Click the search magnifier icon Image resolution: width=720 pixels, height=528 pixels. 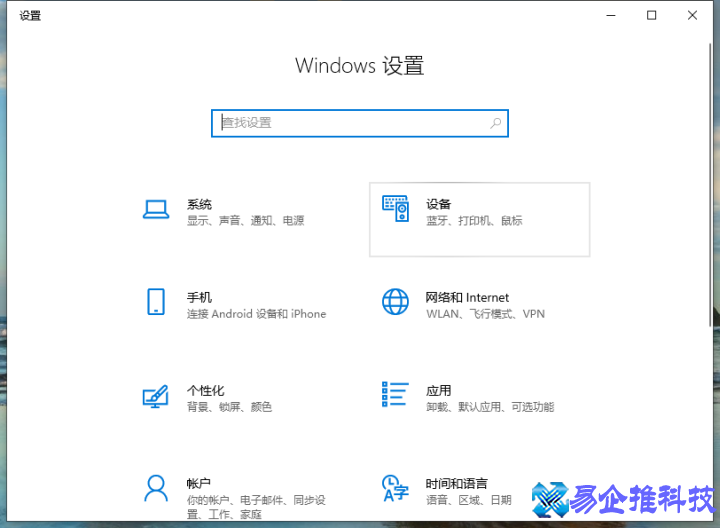pos(495,123)
